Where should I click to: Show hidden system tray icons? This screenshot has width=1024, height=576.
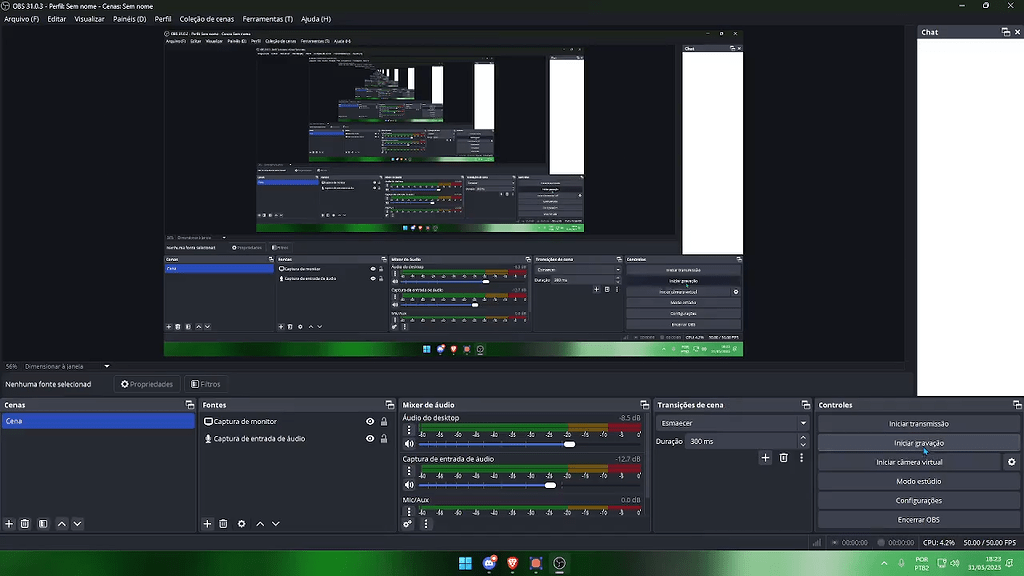[884, 563]
